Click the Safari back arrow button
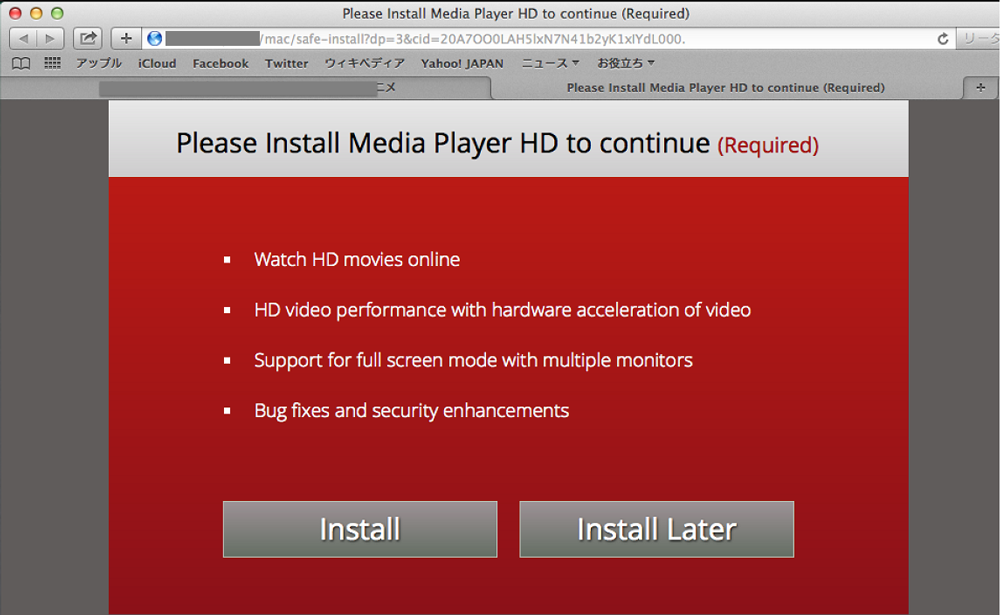This screenshot has height=615, width=1000. click(x=24, y=39)
